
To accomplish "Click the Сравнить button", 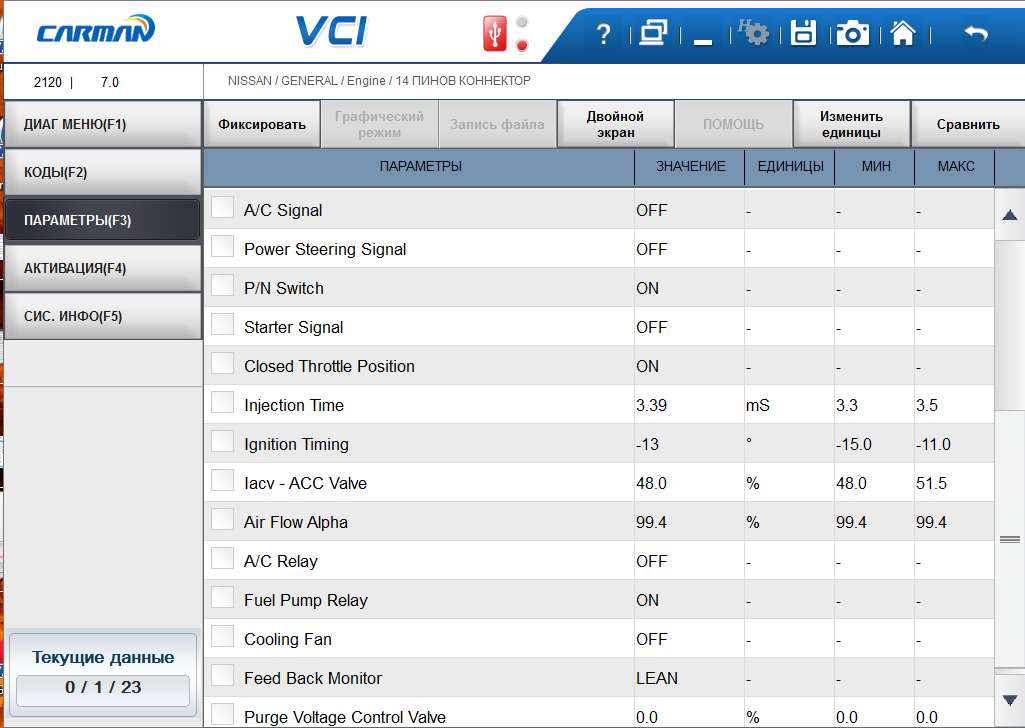I will coord(968,124).
